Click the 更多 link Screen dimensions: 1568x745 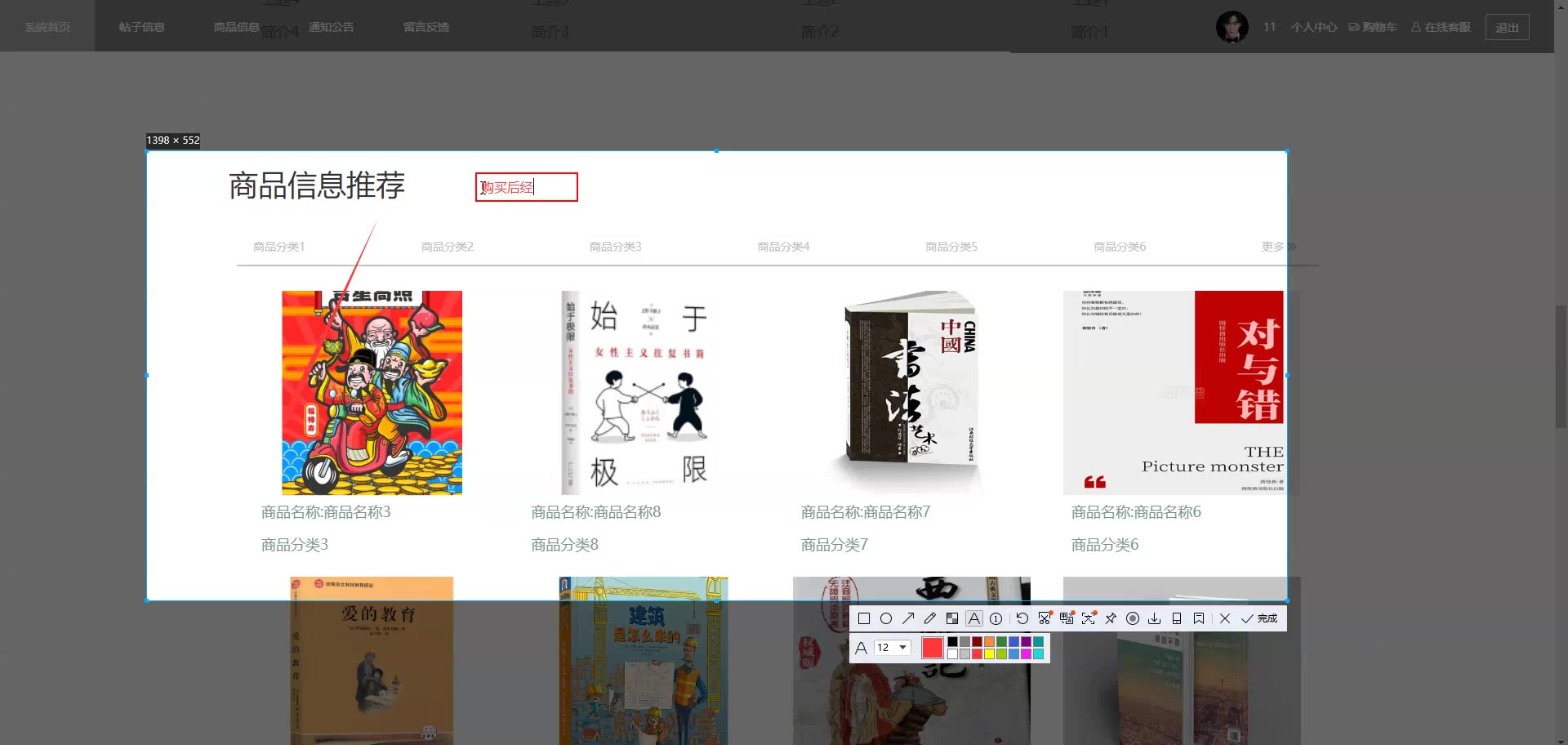pos(1278,247)
